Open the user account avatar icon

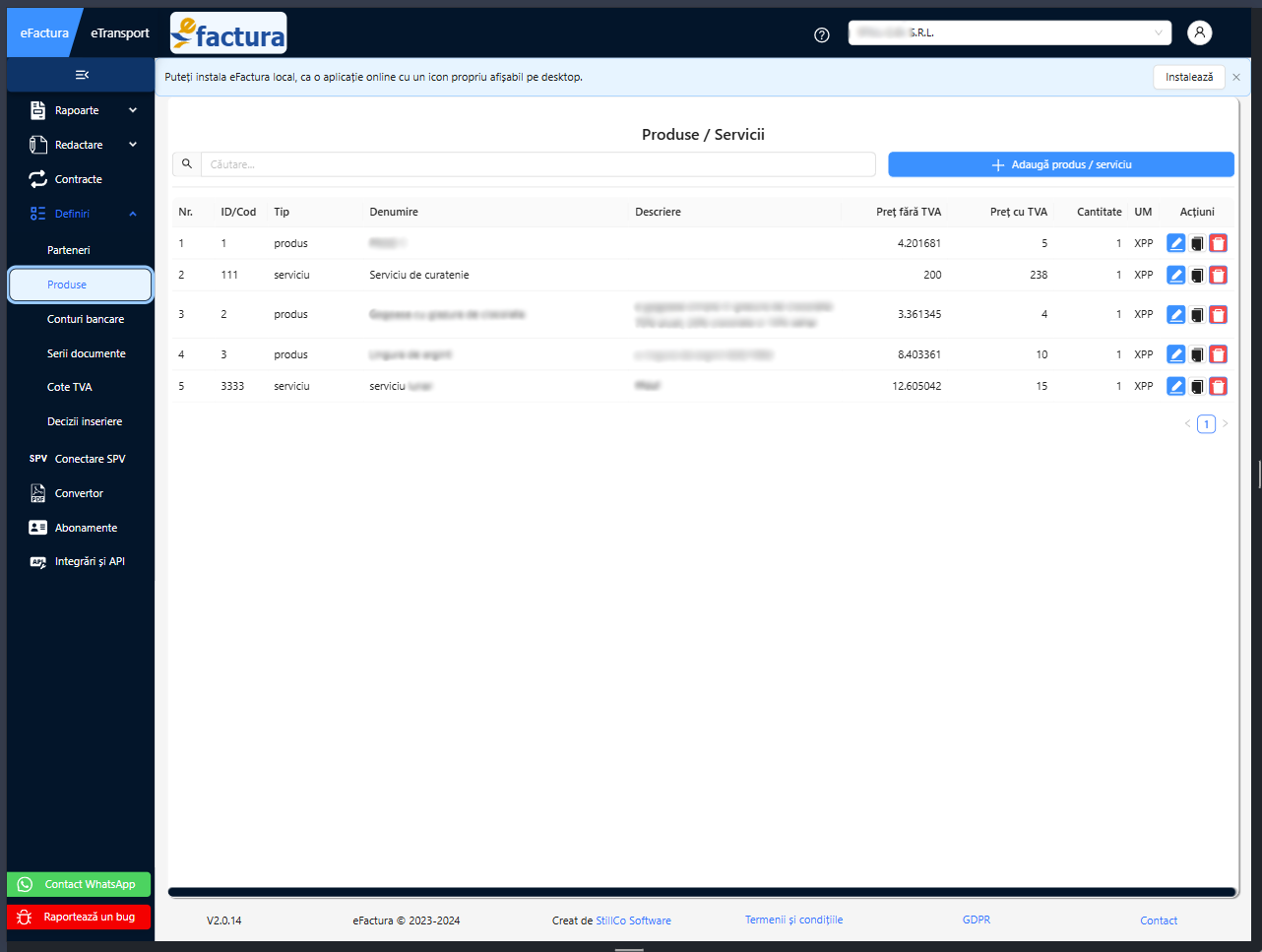[1199, 32]
